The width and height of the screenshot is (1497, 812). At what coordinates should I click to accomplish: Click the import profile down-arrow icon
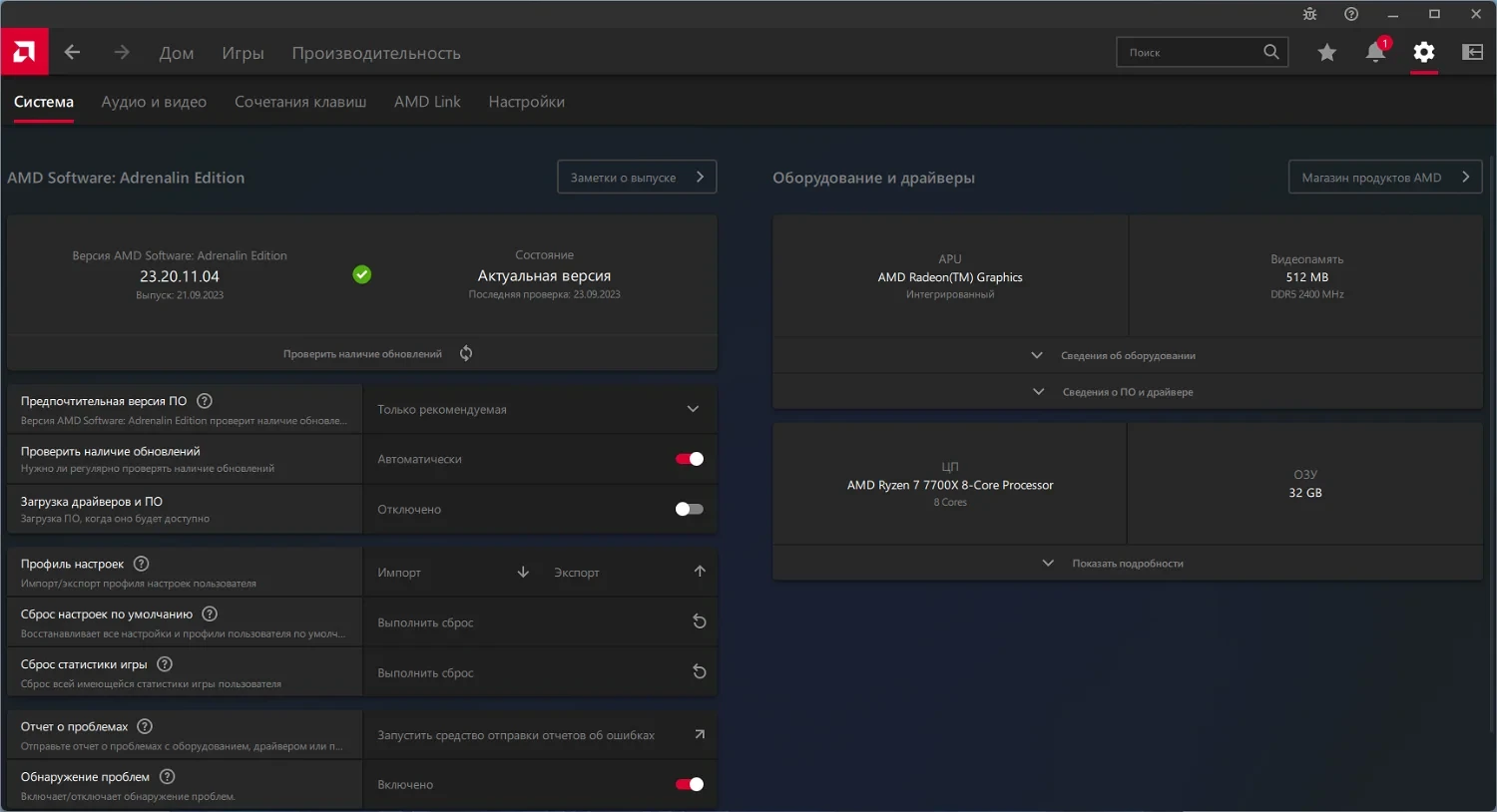coord(523,572)
